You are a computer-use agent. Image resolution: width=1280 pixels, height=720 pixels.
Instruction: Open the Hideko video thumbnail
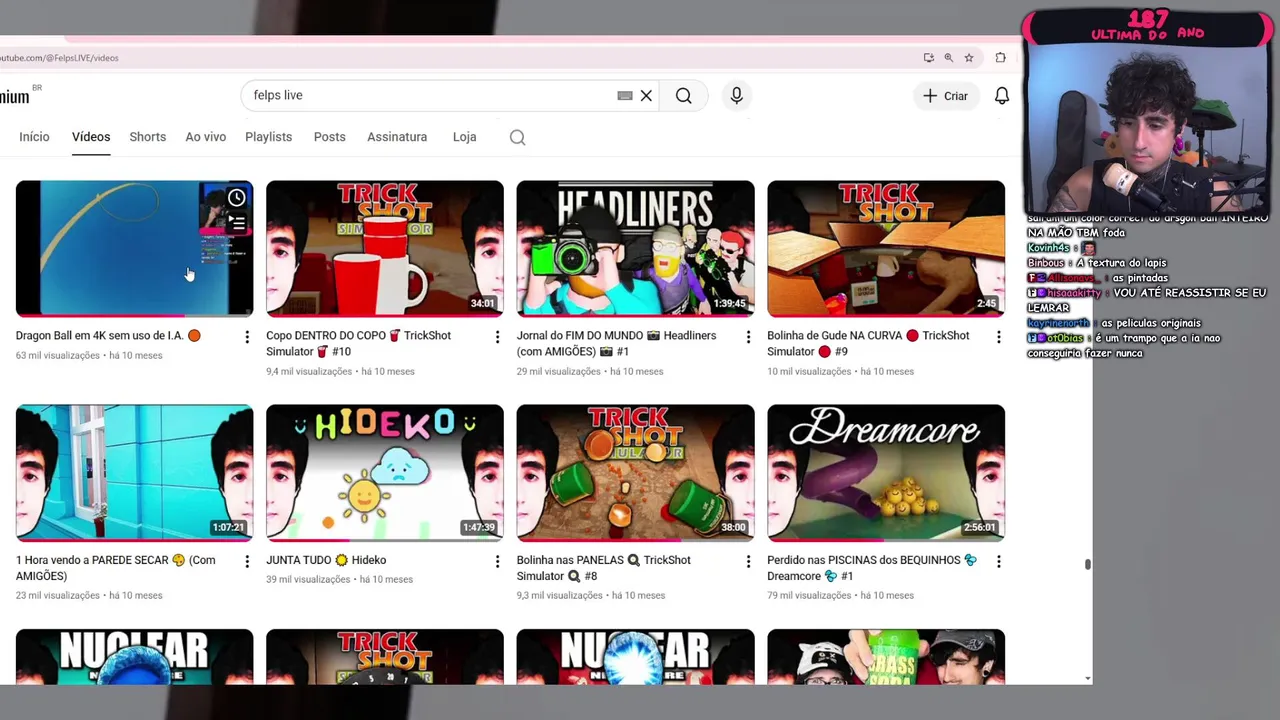point(385,472)
